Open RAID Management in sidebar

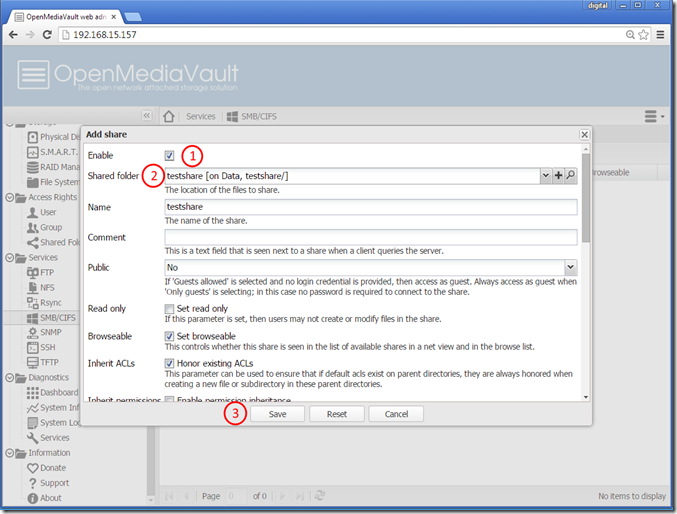pyautogui.click(x=54, y=167)
